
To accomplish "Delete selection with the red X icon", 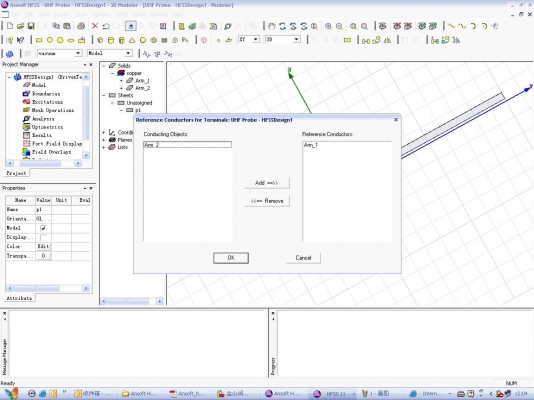I will coord(95,26).
